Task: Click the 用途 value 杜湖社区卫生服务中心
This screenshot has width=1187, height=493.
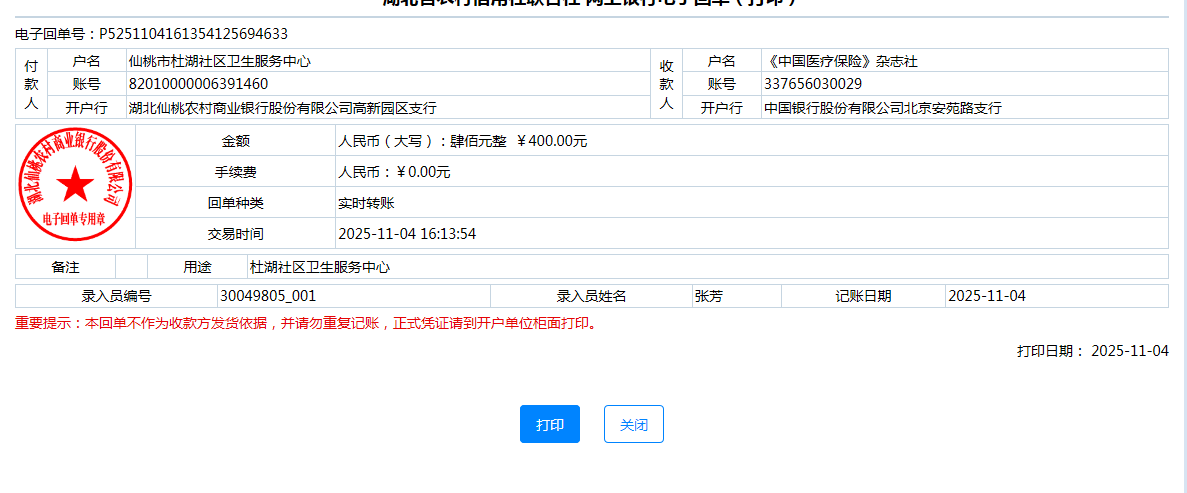Action: coord(319,267)
